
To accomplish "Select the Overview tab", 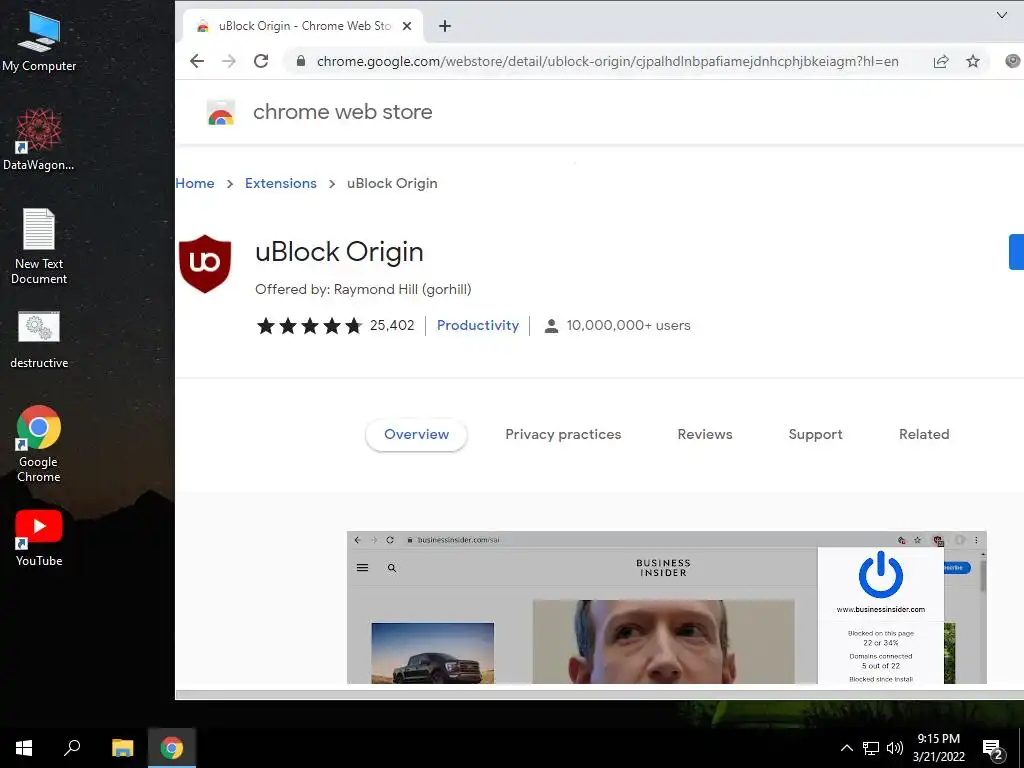I will 417,434.
